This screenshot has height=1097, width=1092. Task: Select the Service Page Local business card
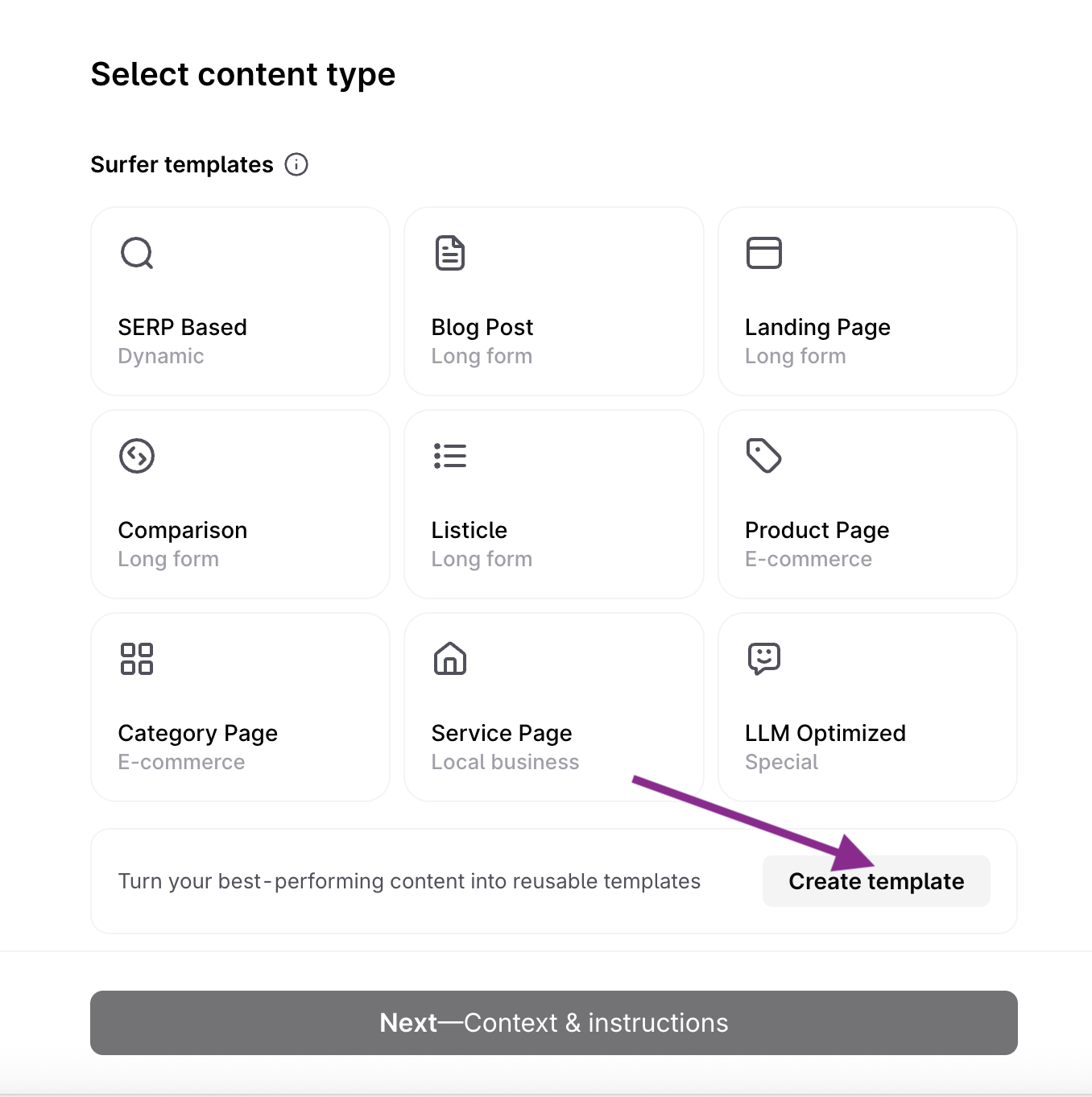[x=554, y=707]
